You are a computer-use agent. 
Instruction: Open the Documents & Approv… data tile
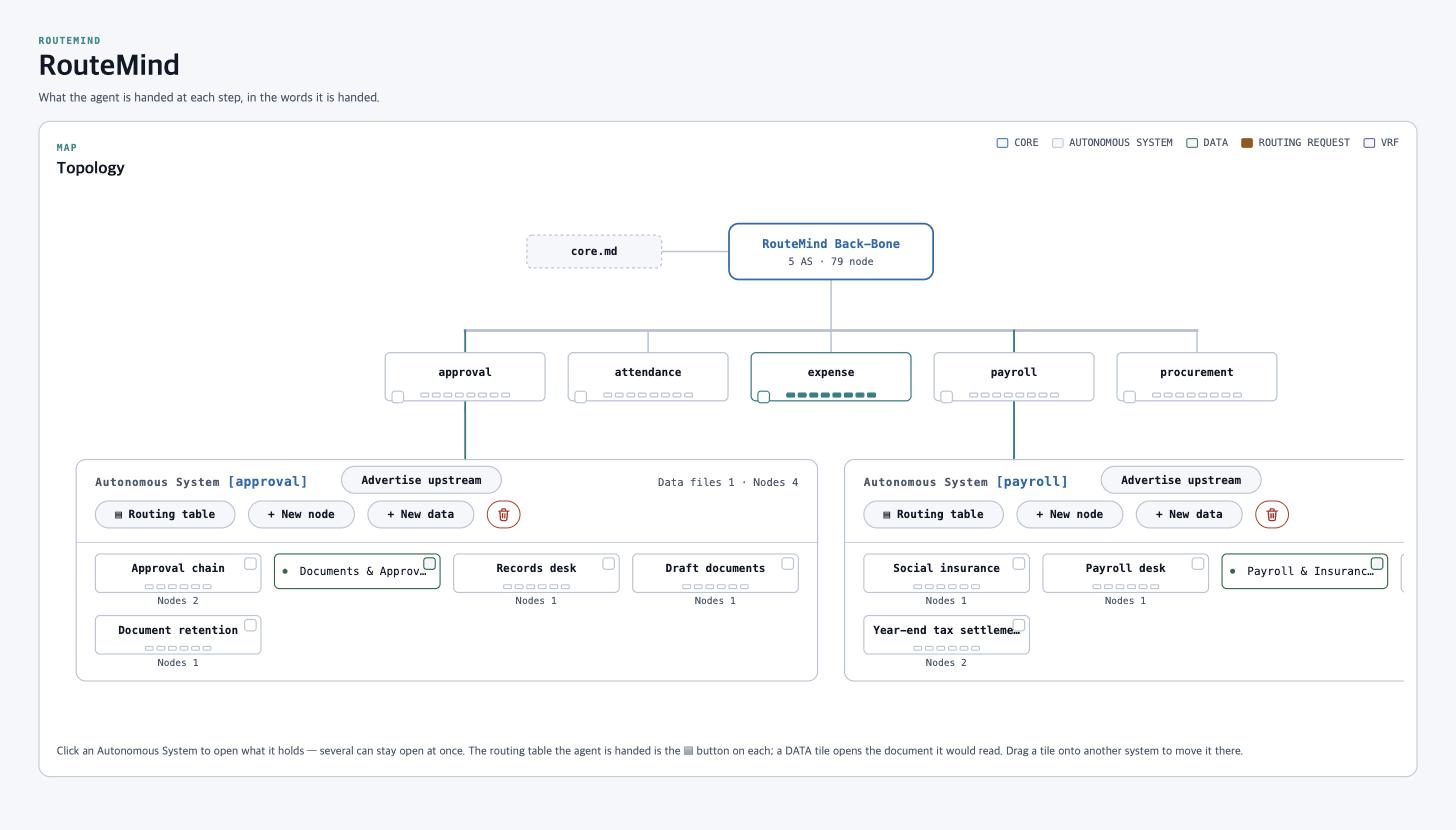tap(357, 571)
